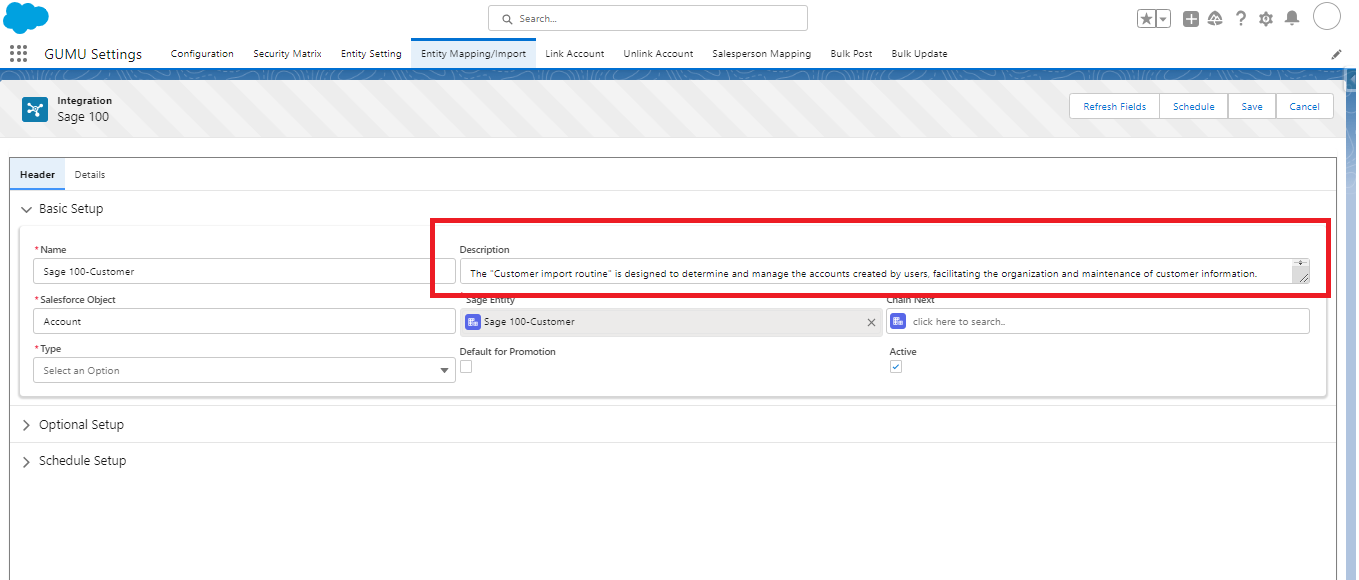This screenshot has width=1359, height=580.
Task: Open the Global Actions plus icon
Action: pyautogui.click(x=1191, y=19)
